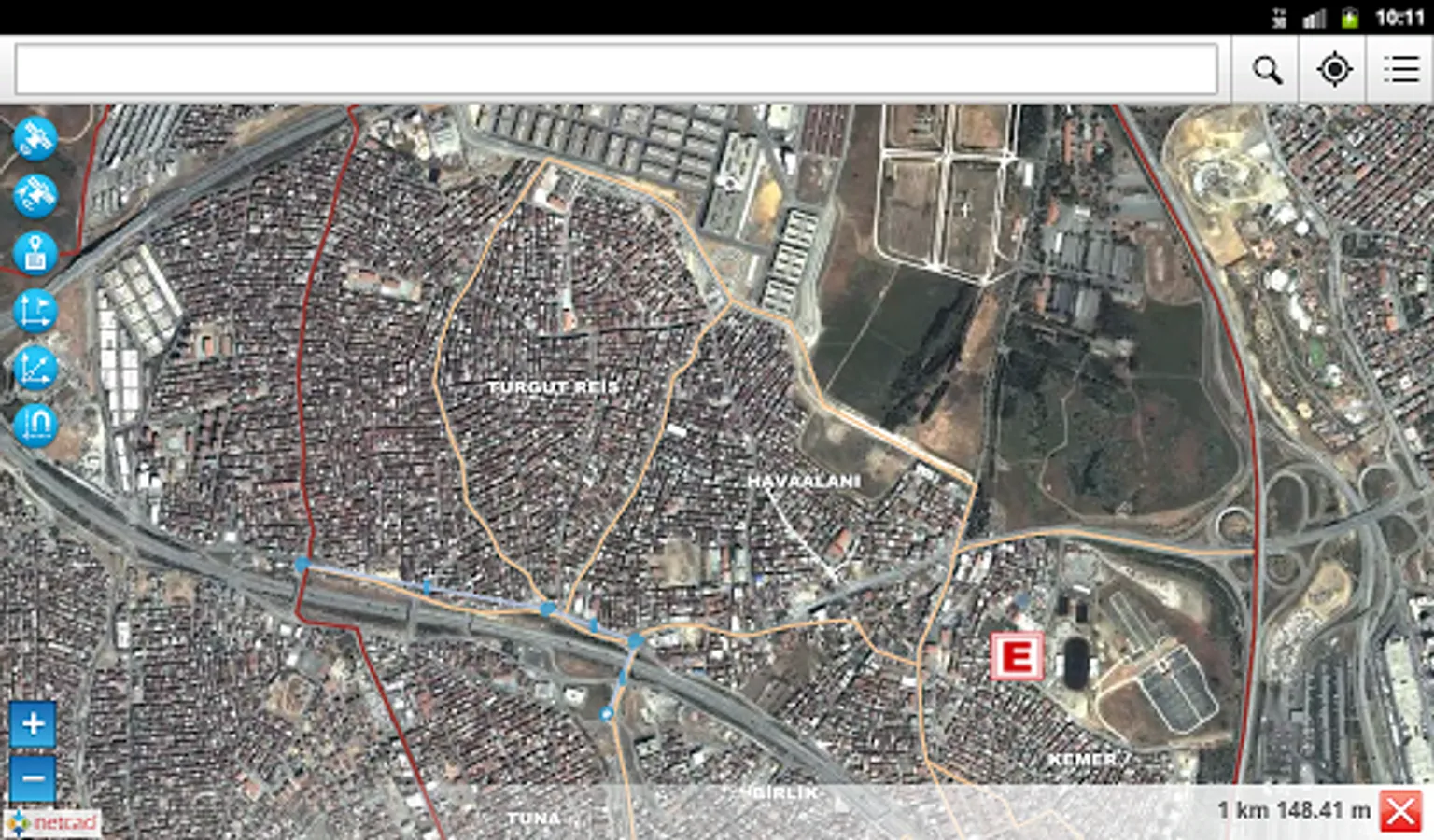This screenshot has width=1434, height=840.
Task: Zoom in with the plus button
Action: tap(33, 724)
